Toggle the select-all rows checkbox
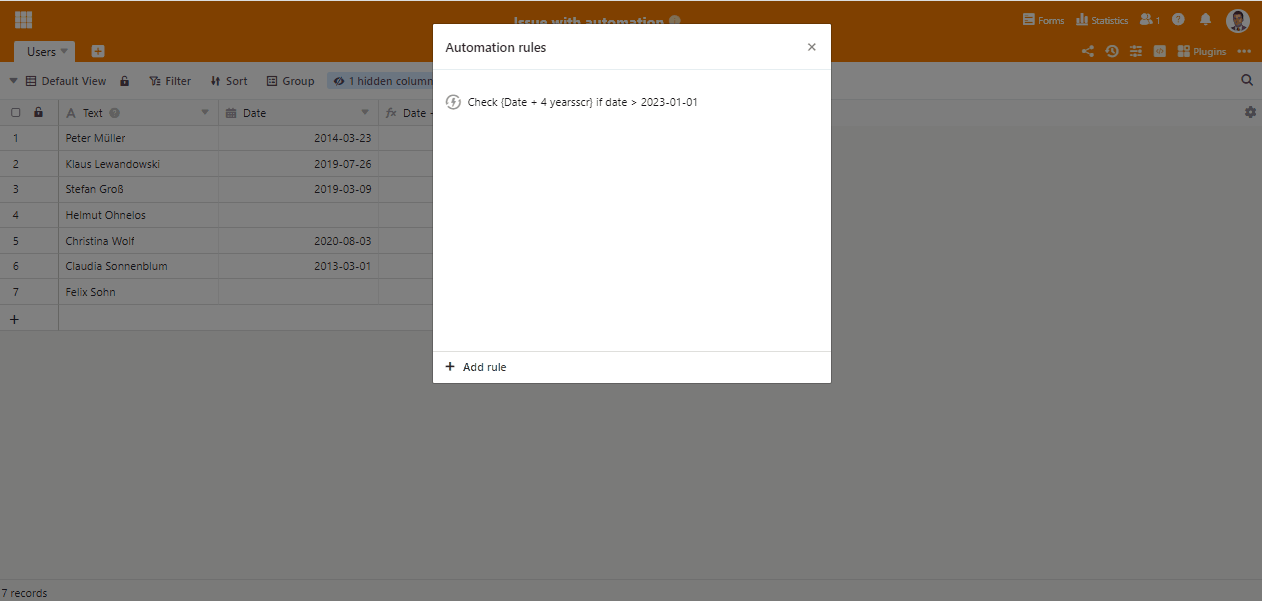Viewport: 1262px width, 601px height. [16, 113]
